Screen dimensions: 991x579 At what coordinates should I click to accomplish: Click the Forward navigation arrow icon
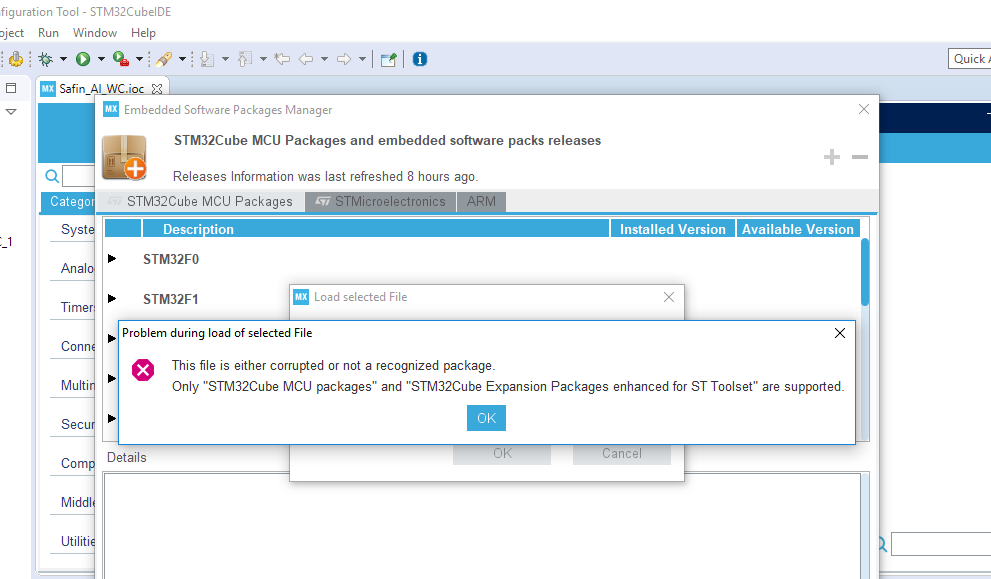[344, 59]
